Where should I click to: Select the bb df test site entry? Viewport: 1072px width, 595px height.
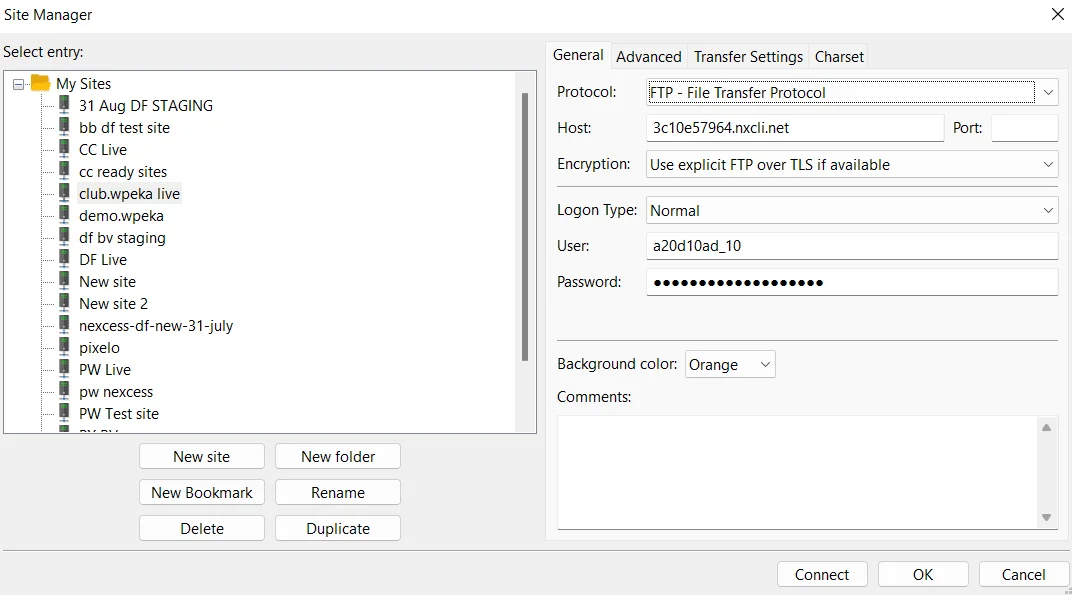[x=124, y=127]
